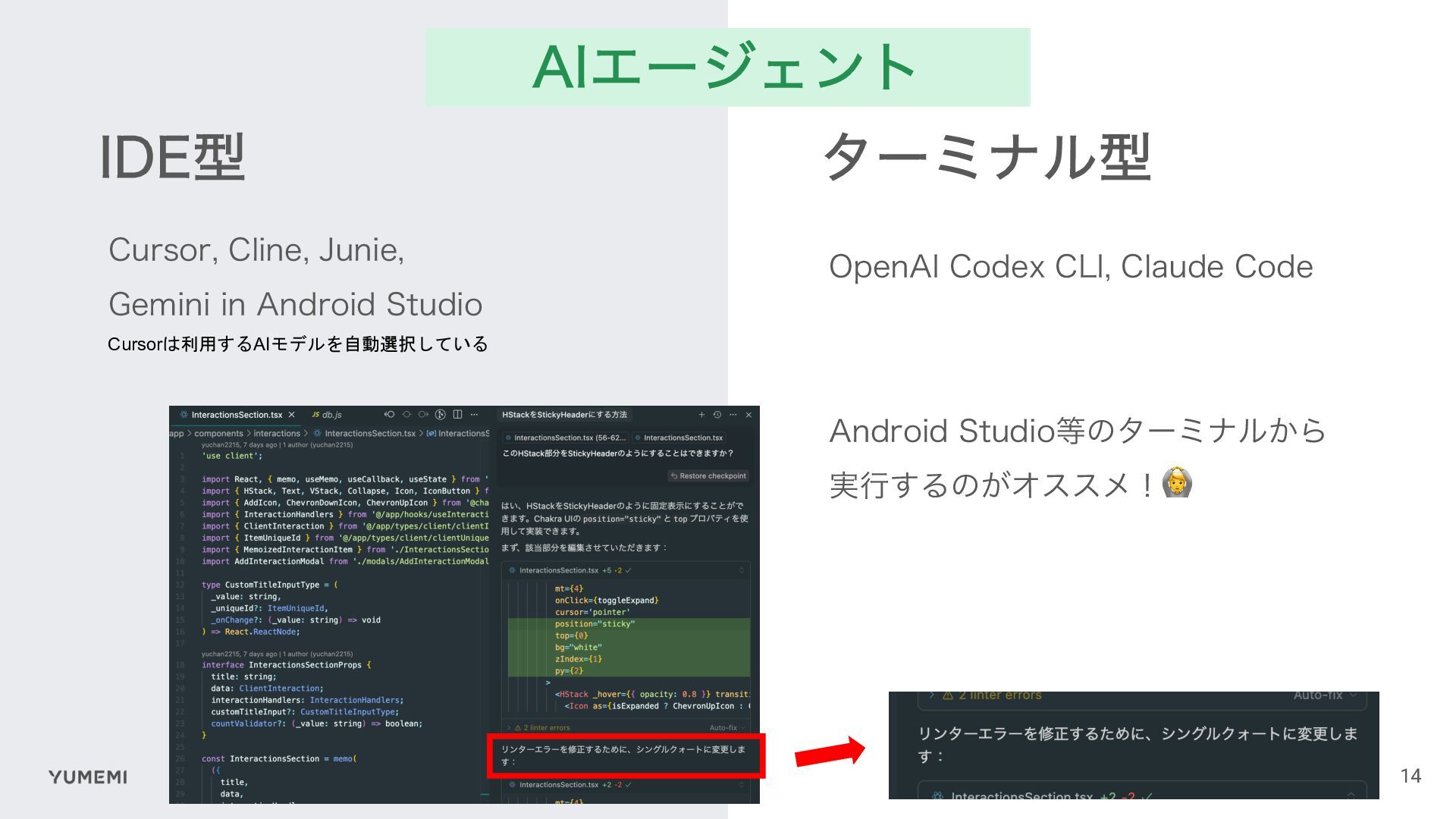Click the 'OpenAI Codex CLI, Claude Code' text
The height and width of the screenshot is (819, 1456).
1071,267
